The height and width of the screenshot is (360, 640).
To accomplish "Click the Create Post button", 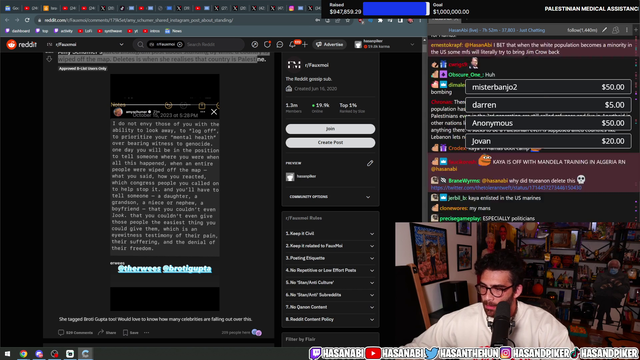I will click(x=330, y=143).
